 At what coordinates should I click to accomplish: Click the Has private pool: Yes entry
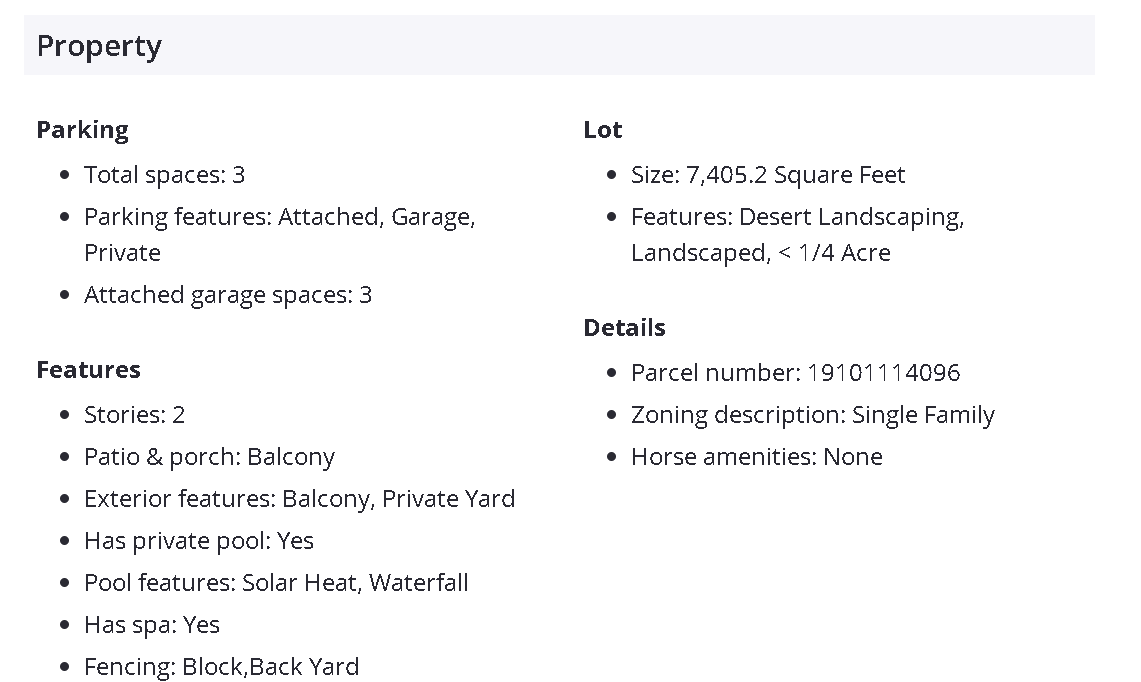tap(198, 541)
